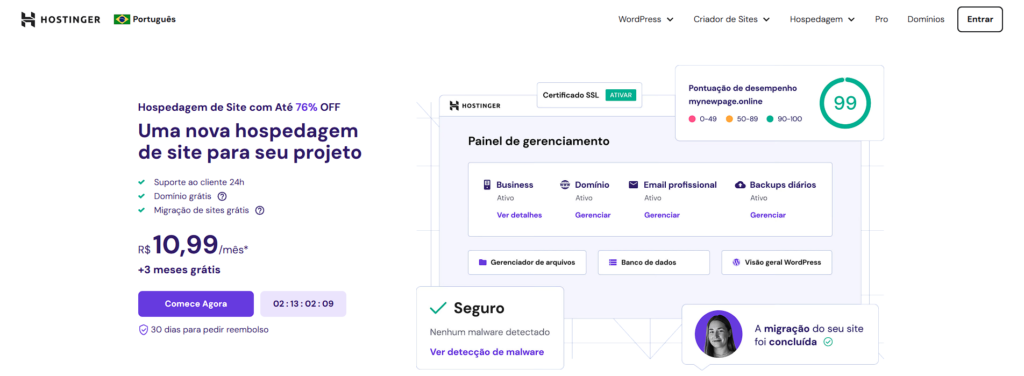Click the database icon in Banco de dados
The height and width of the screenshot is (376, 1024).
(x=613, y=262)
